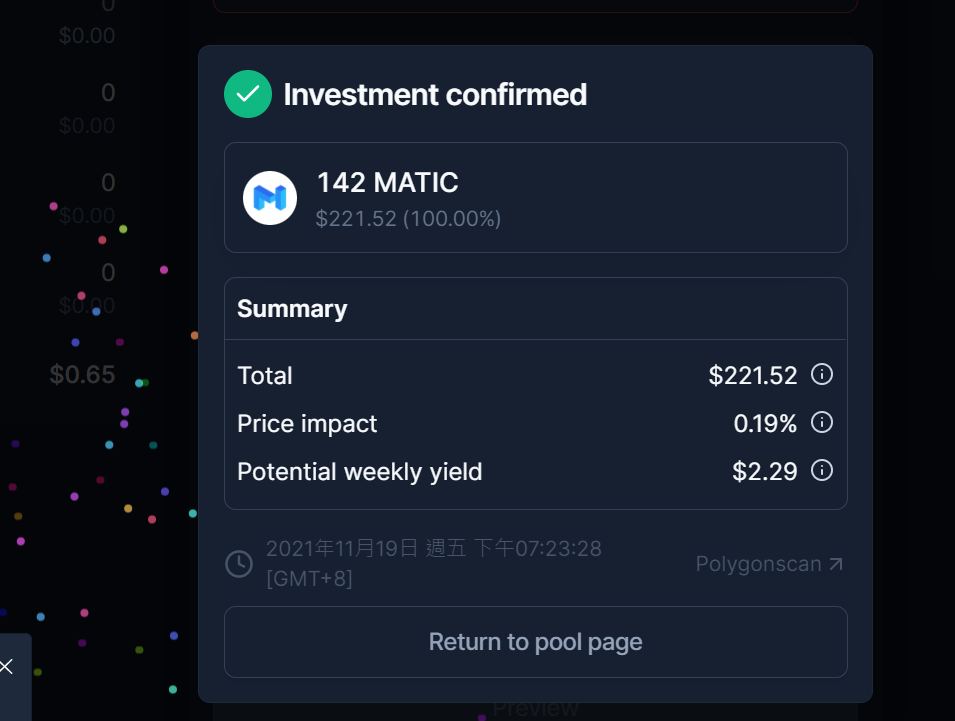Click the Return to pool page button
This screenshot has height=721, width=955.
[535, 642]
